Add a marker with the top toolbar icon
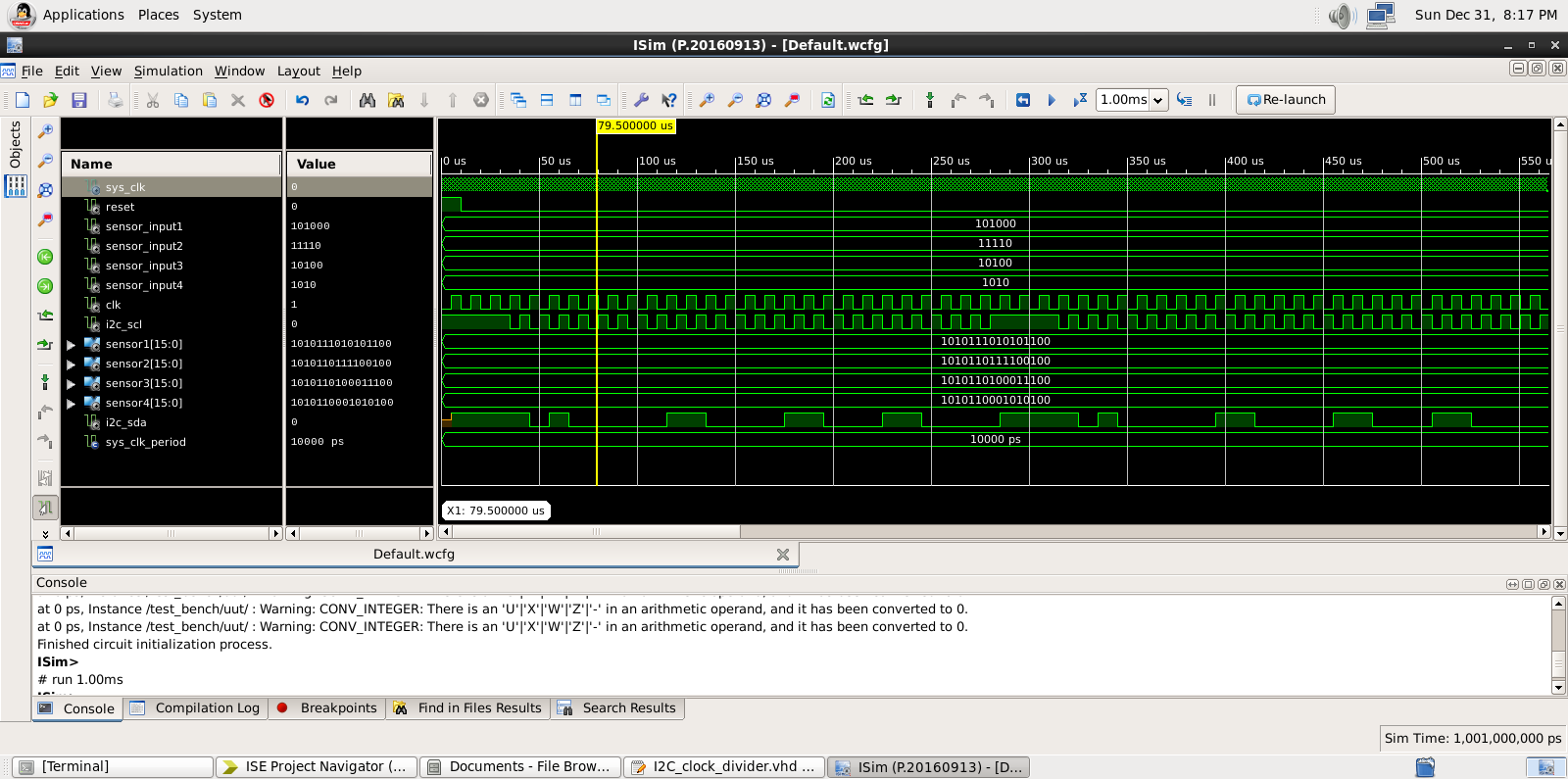The image size is (1568, 779). [x=930, y=100]
